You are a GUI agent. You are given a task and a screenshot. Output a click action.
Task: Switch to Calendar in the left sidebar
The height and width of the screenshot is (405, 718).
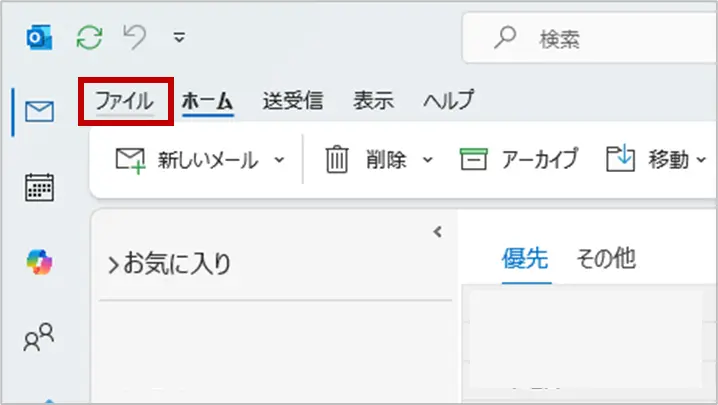point(39,187)
